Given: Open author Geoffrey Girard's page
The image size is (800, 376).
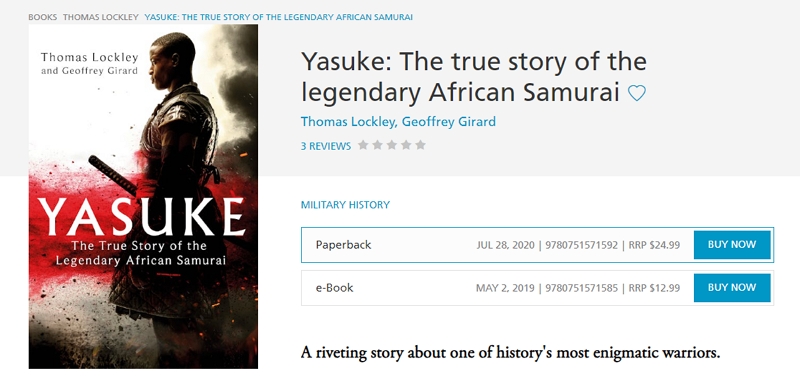Looking at the screenshot, I should [x=448, y=122].
